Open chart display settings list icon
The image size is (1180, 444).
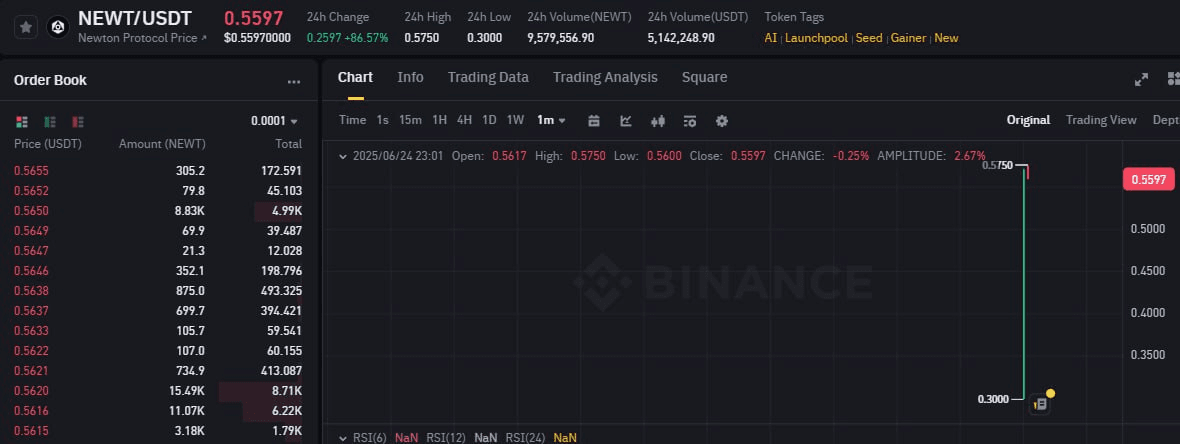click(690, 120)
